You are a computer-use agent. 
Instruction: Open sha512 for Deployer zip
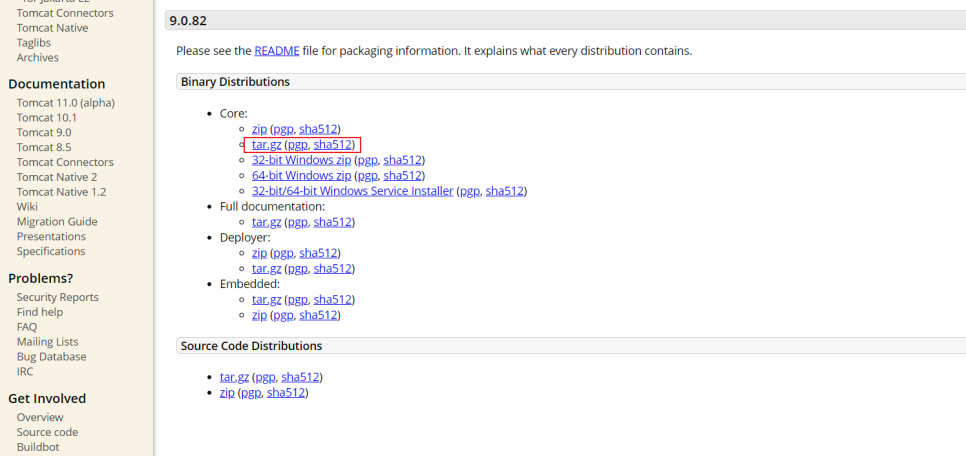[x=318, y=253]
